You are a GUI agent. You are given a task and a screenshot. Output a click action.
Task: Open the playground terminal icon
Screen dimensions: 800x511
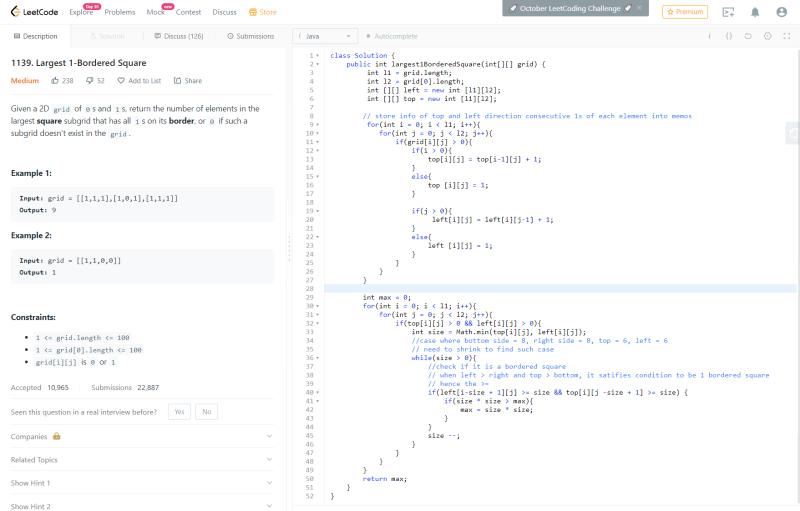pos(727,12)
